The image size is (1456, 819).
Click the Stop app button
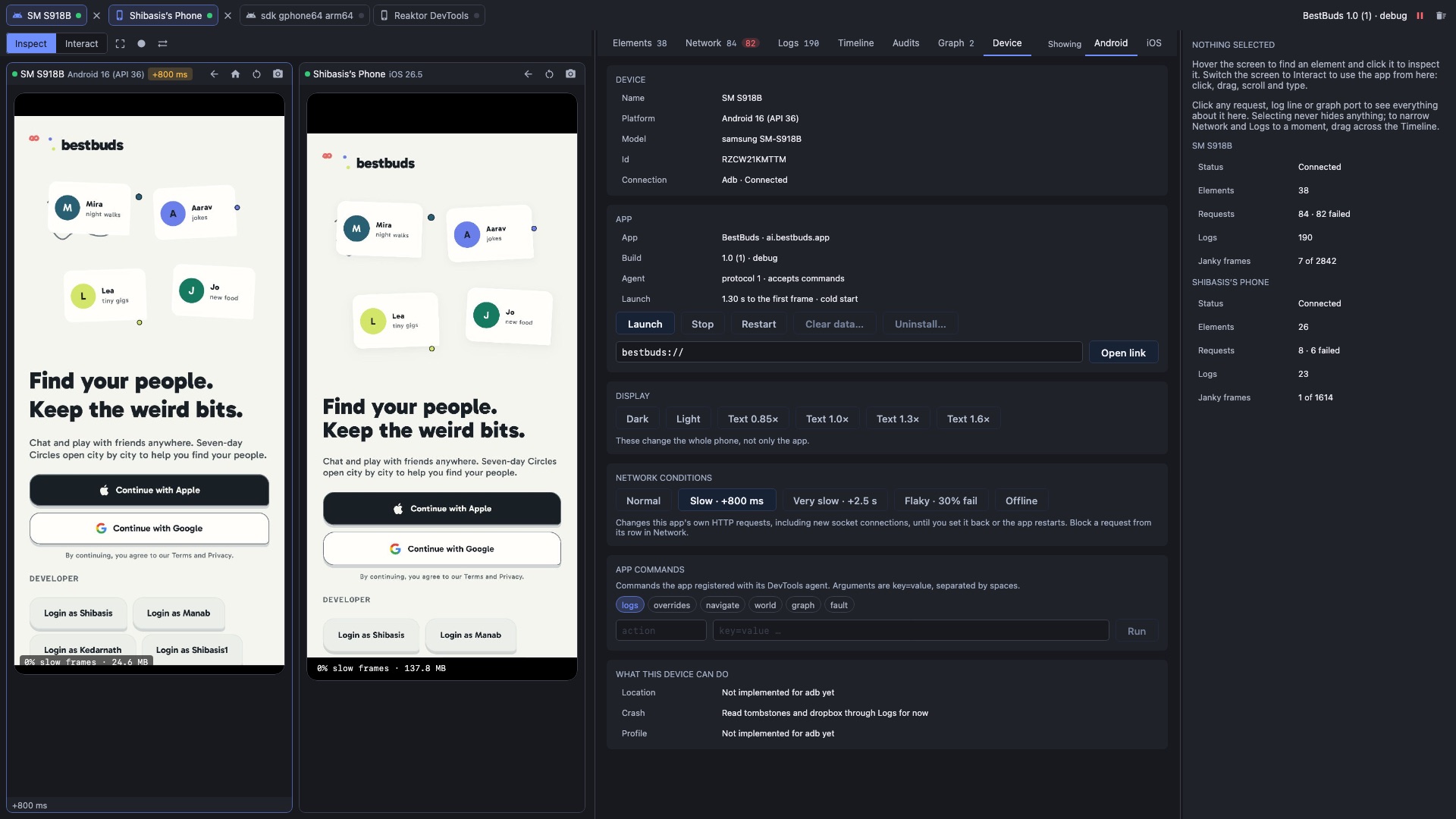coord(702,324)
